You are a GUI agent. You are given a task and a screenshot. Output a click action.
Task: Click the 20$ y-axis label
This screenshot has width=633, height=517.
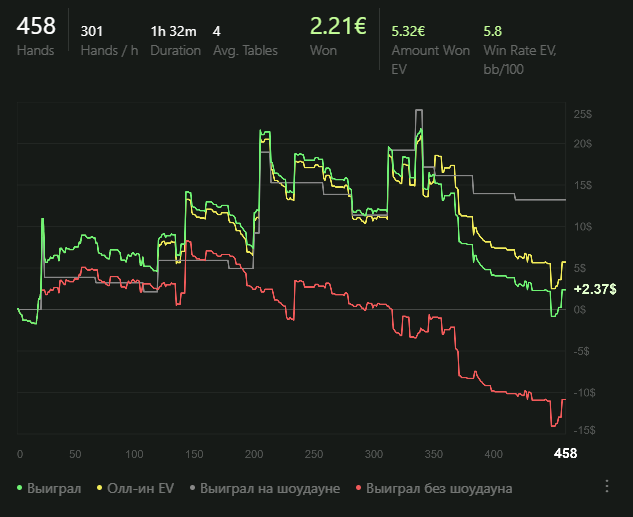click(x=583, y=144)
